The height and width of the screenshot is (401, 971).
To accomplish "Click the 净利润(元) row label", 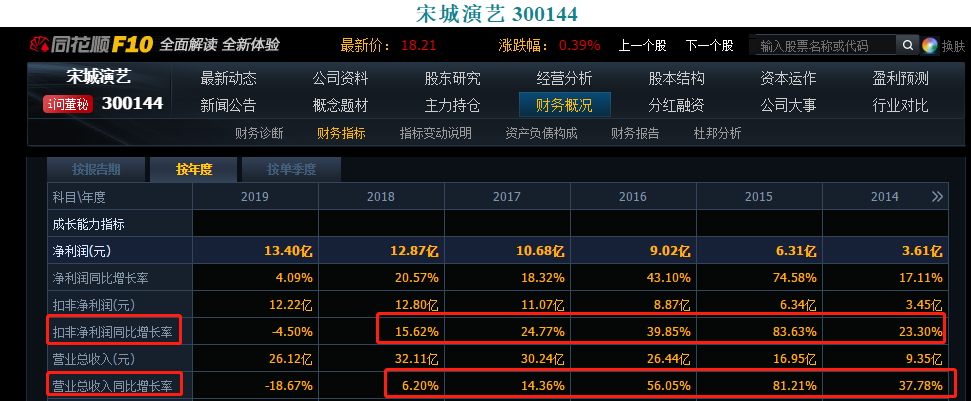I will (84, 251).
